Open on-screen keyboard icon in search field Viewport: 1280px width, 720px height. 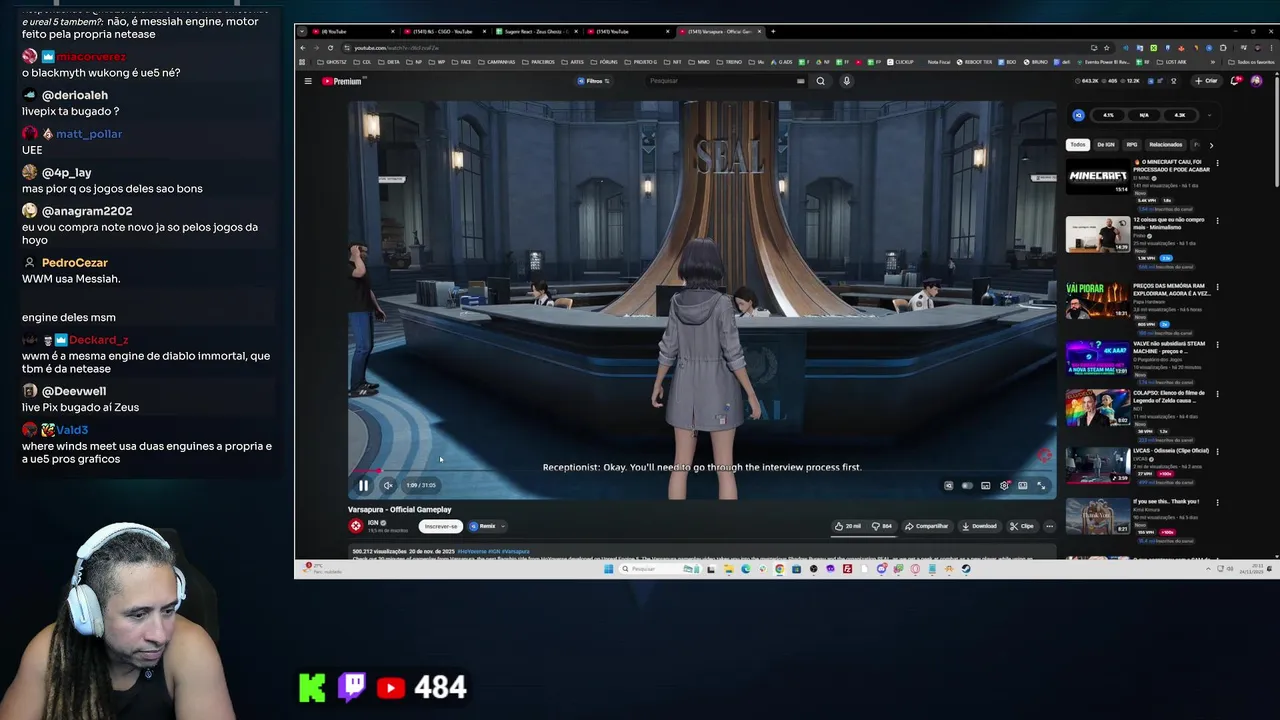click(x=800, y=81)
